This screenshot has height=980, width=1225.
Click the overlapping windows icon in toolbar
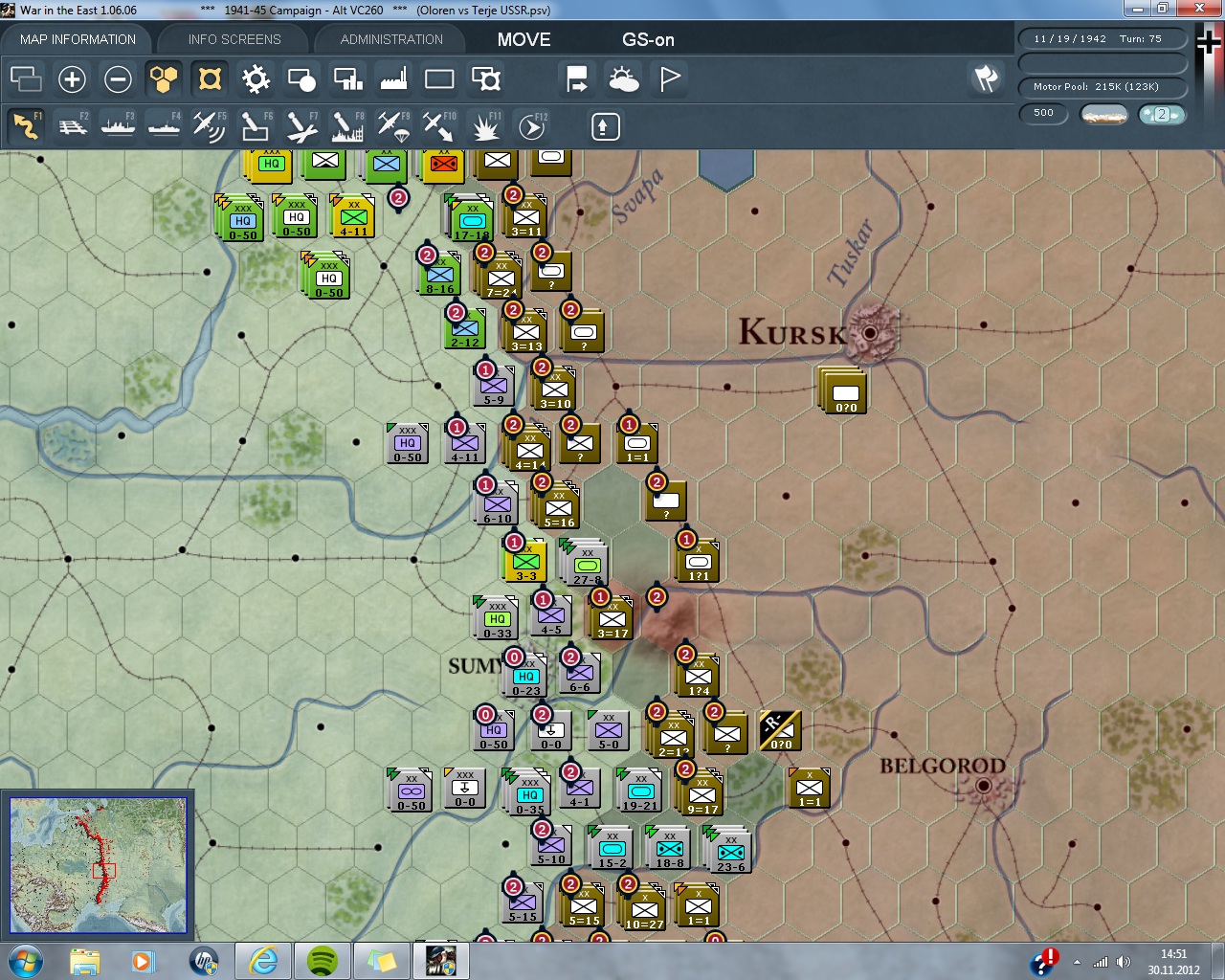click(x=26, y=78)
